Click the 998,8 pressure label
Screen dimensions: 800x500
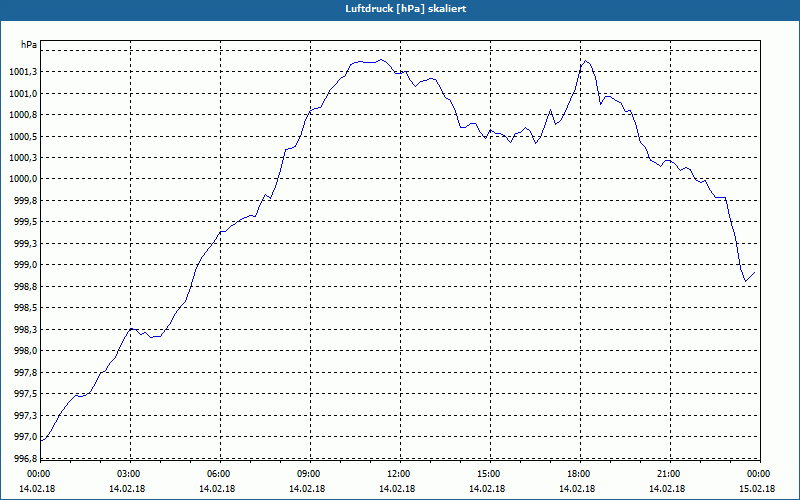(x=25, y=287)
